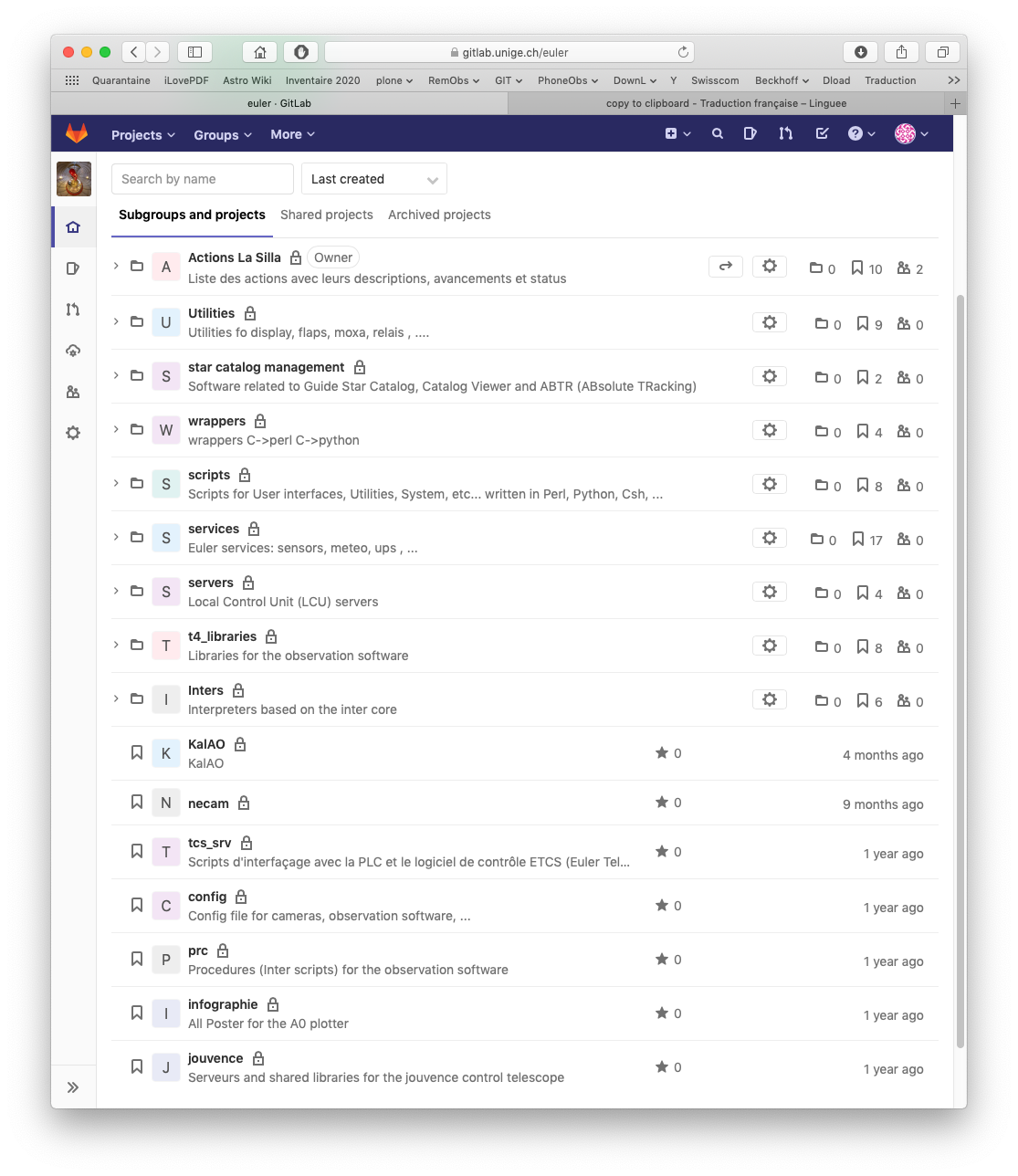Switch to the Archived projects tab
The width and height of the screenshot is (1018, 1176).
click(x=439, y=215)
